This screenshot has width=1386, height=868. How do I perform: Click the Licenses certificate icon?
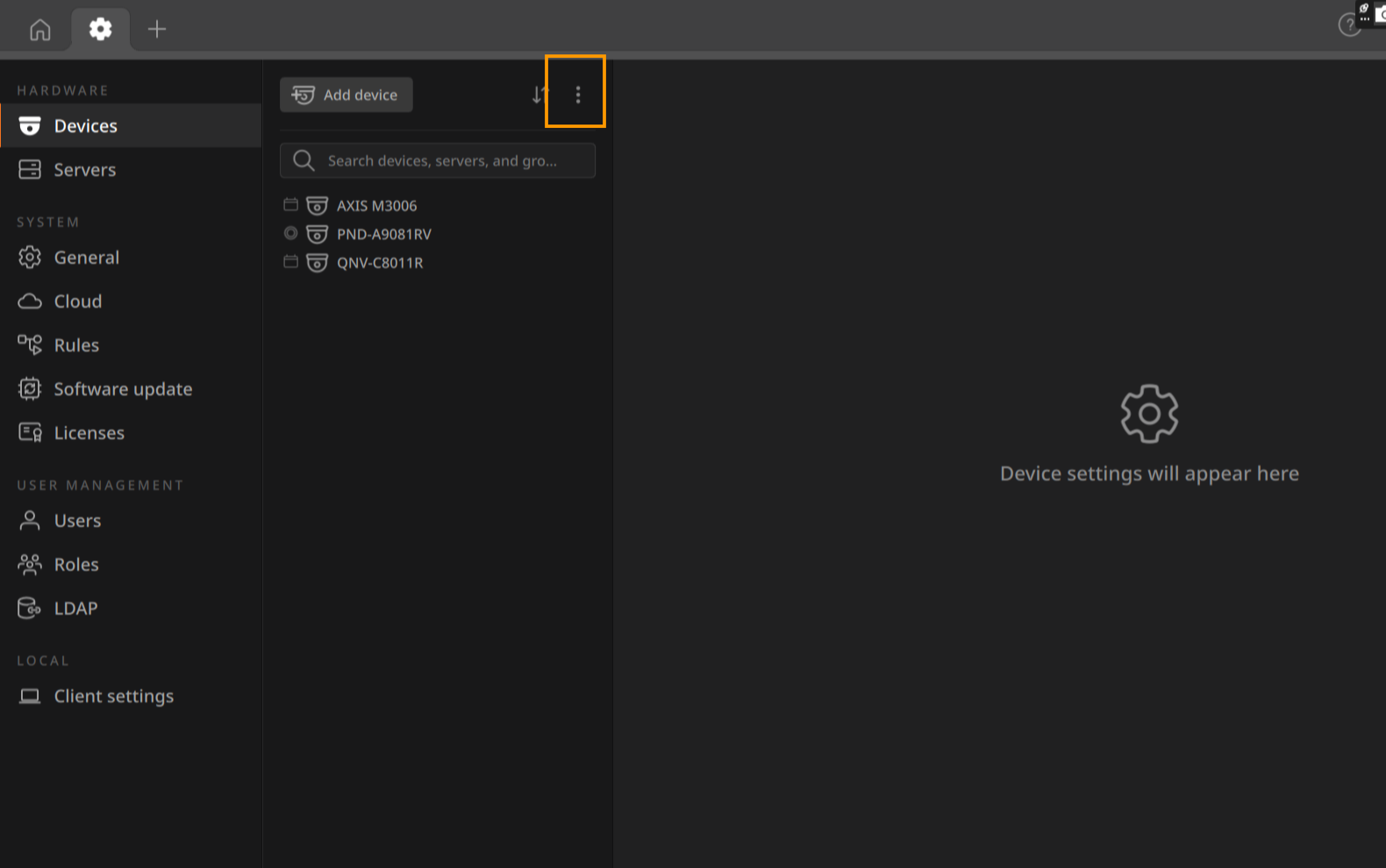[x=30, y=432]
